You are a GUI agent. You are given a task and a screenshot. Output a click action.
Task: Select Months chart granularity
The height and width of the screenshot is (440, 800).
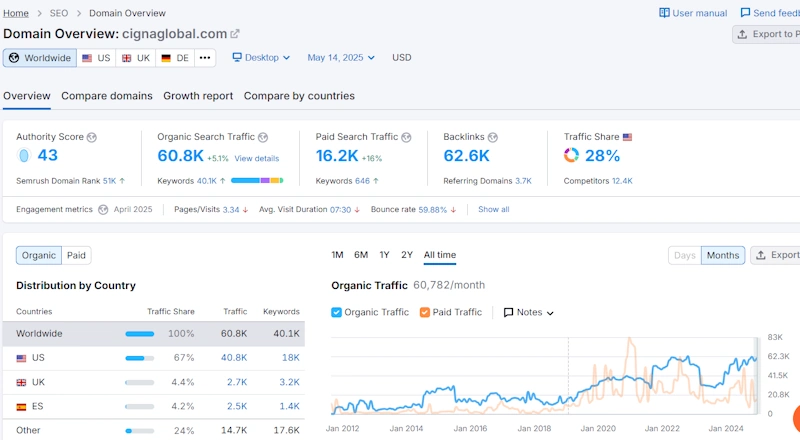tap(723, 255)
